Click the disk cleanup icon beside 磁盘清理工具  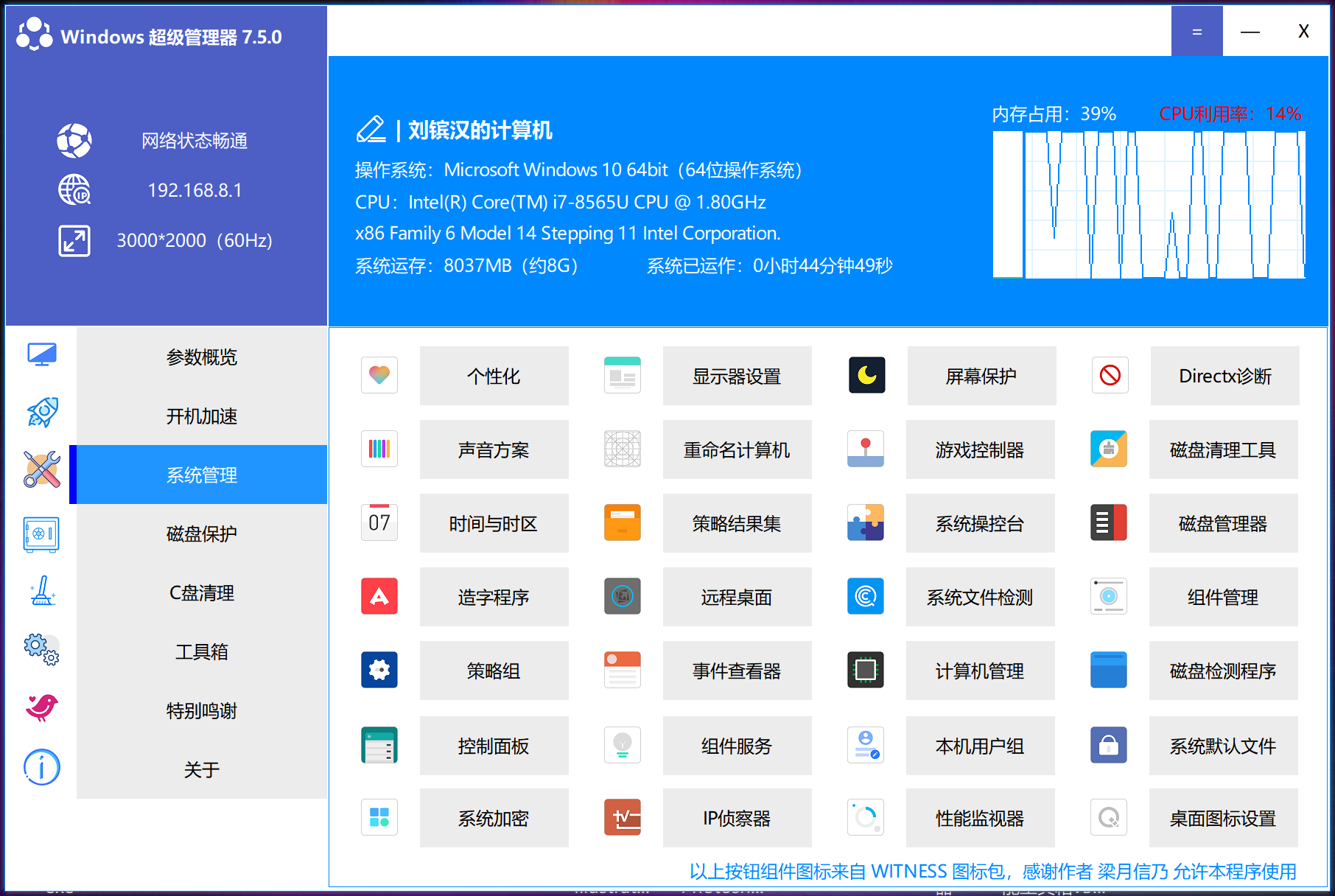tap(1109, 449)
